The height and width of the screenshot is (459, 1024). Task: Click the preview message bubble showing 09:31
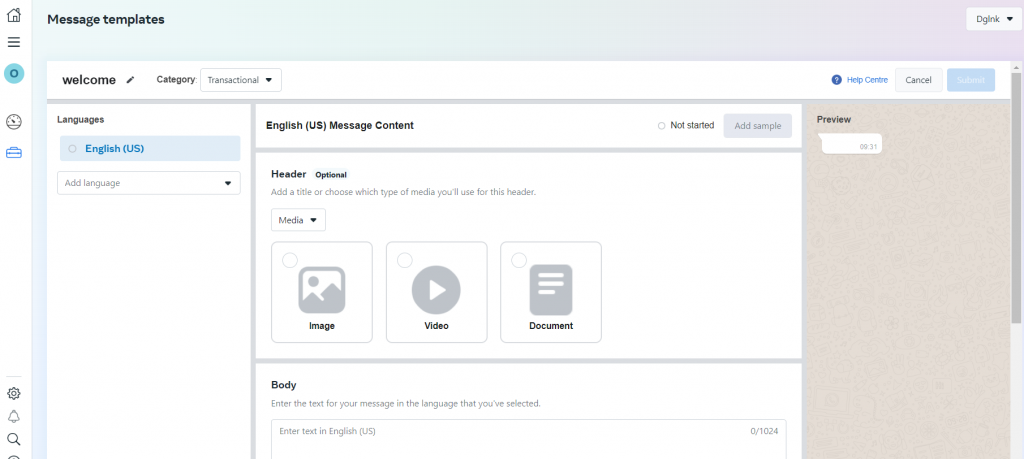tap(852, 144)
